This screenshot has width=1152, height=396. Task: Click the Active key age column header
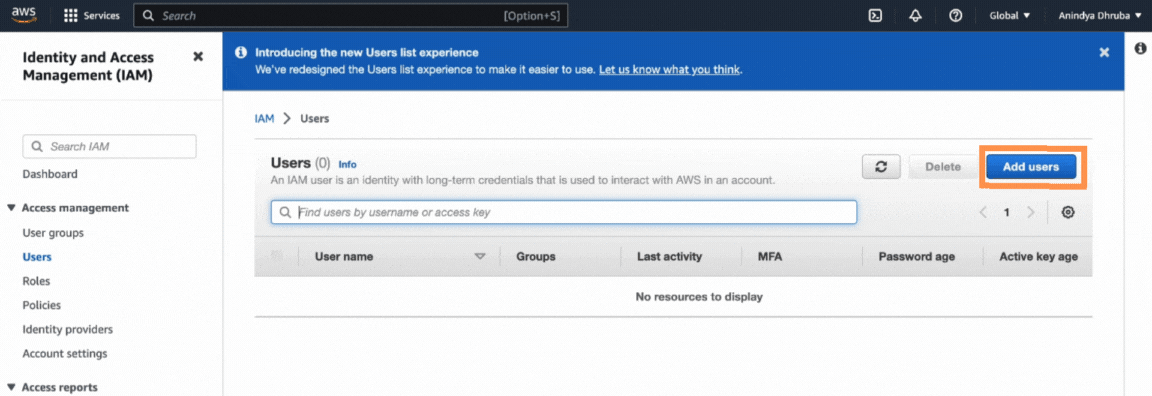[1038, 256]
